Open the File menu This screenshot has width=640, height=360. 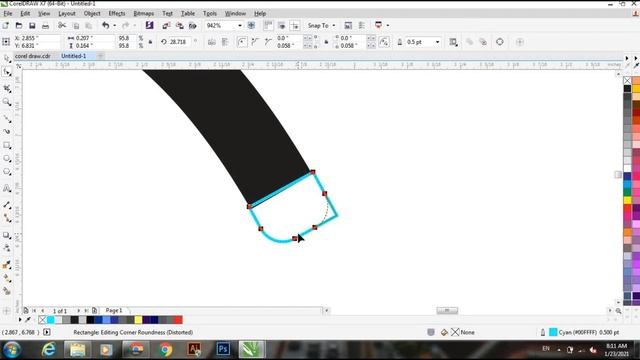point(8,13)
